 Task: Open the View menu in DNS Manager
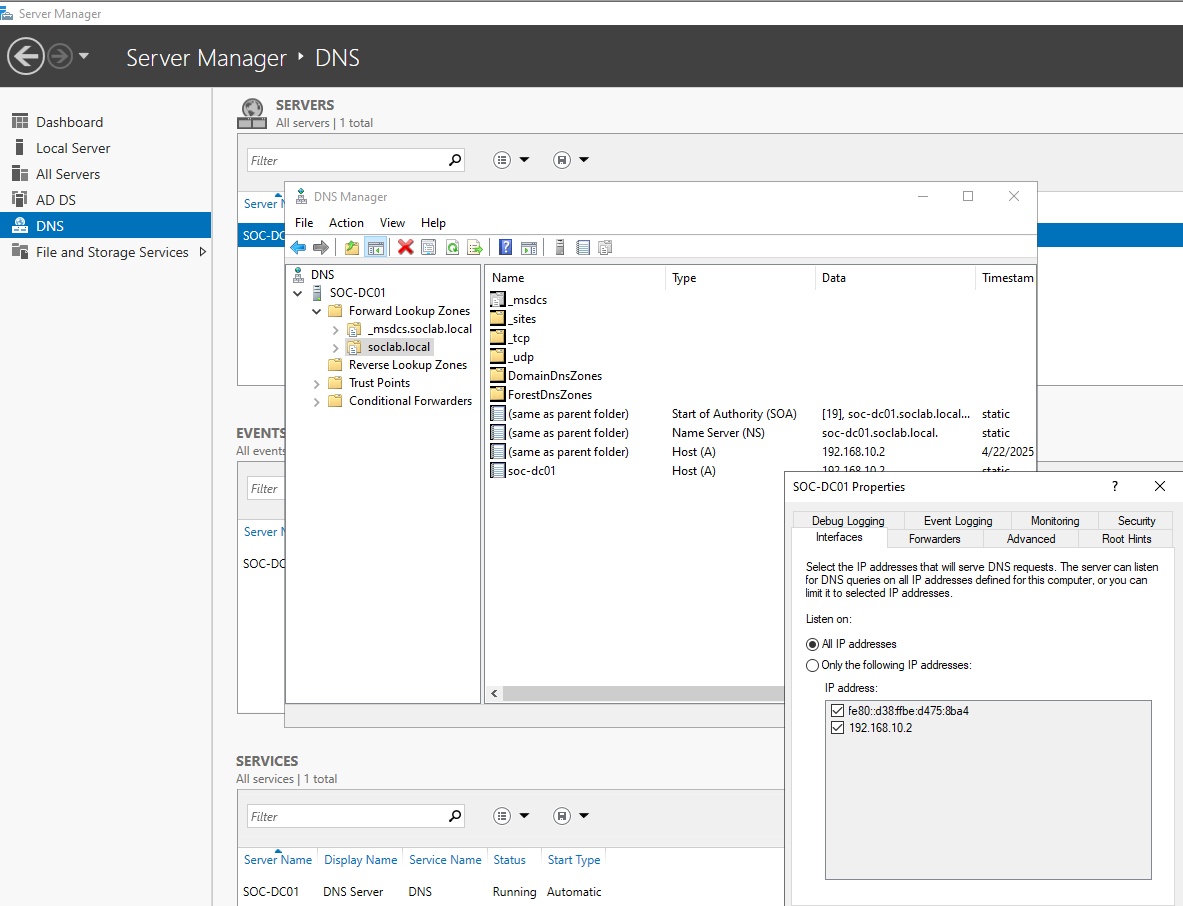pyautogui.click(x=392, y=223)
